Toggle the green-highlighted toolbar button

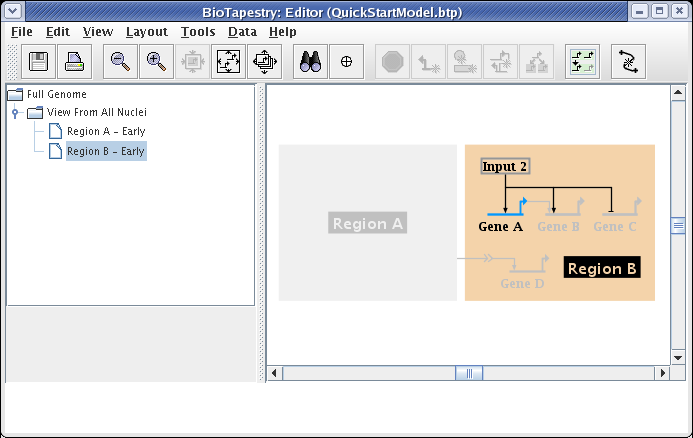pos(581,62)
